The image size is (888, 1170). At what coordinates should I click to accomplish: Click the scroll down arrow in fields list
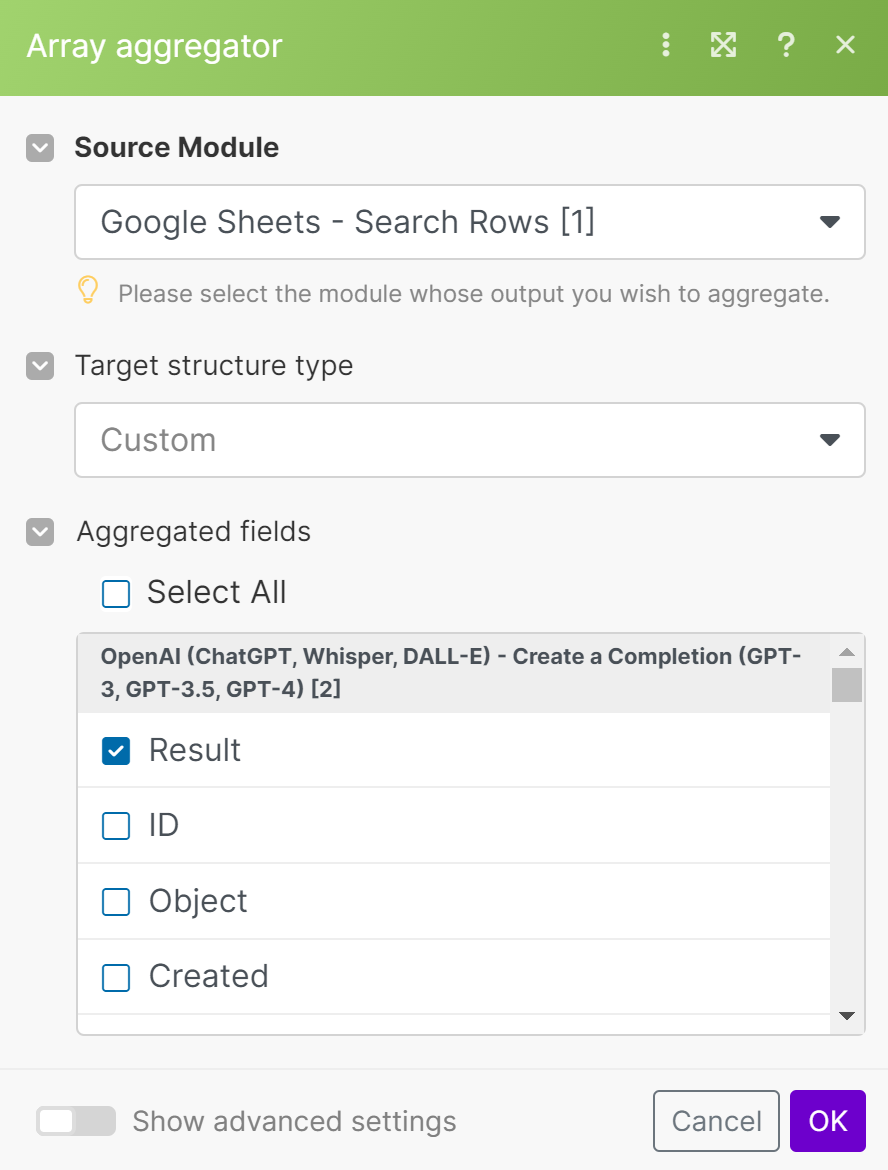(847, 1016)
